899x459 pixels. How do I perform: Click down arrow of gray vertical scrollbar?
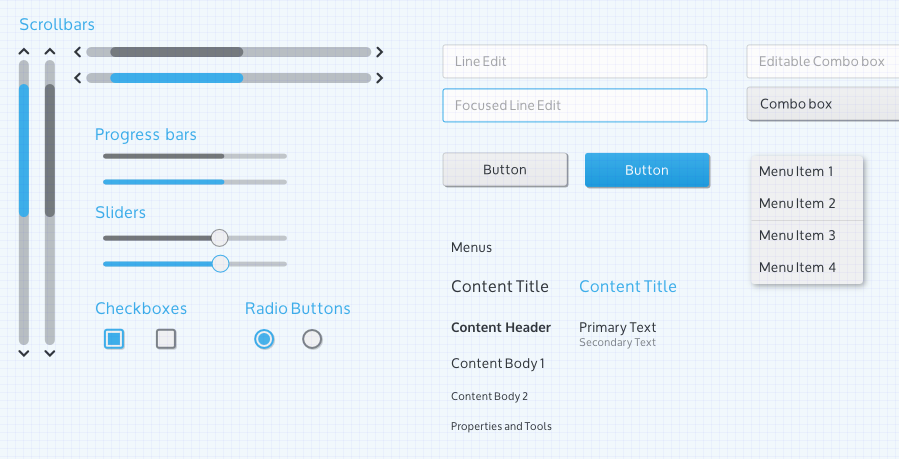pos(49,353)
